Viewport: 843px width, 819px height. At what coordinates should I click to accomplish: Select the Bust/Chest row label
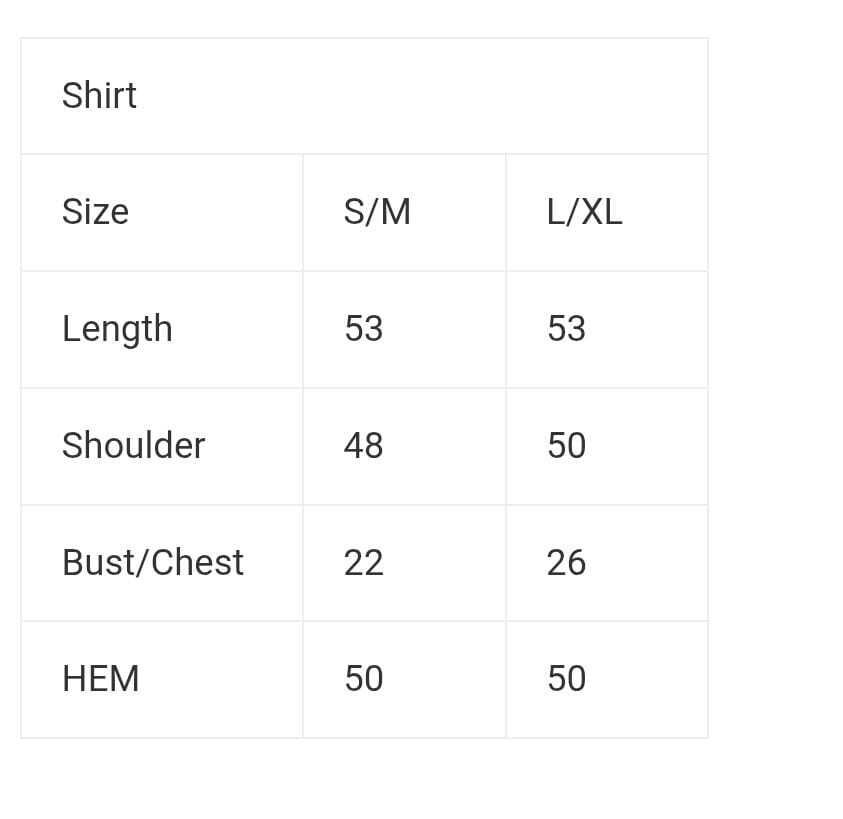coord(153,562)
